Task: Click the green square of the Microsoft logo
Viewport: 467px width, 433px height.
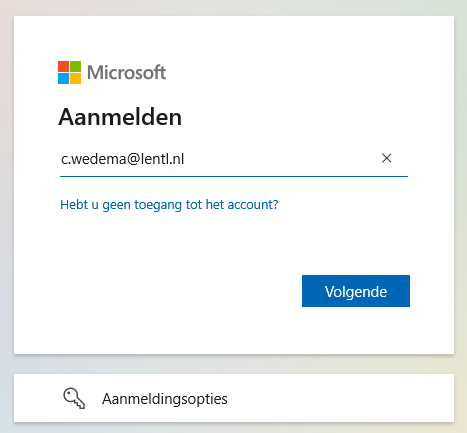Action: coord(75,66)
